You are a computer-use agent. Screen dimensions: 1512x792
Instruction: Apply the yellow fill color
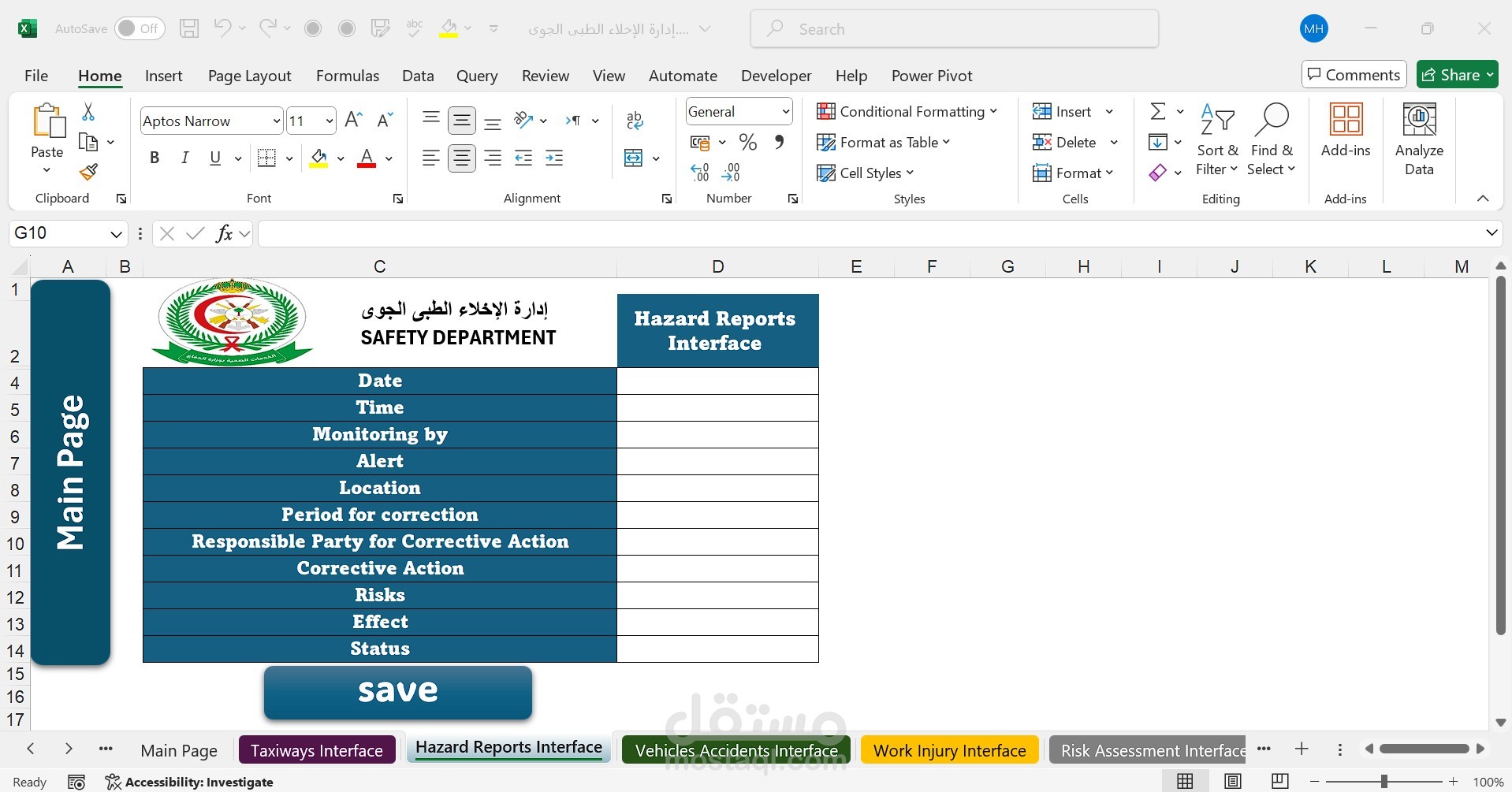pyautogui.click(x=318, y=158)
